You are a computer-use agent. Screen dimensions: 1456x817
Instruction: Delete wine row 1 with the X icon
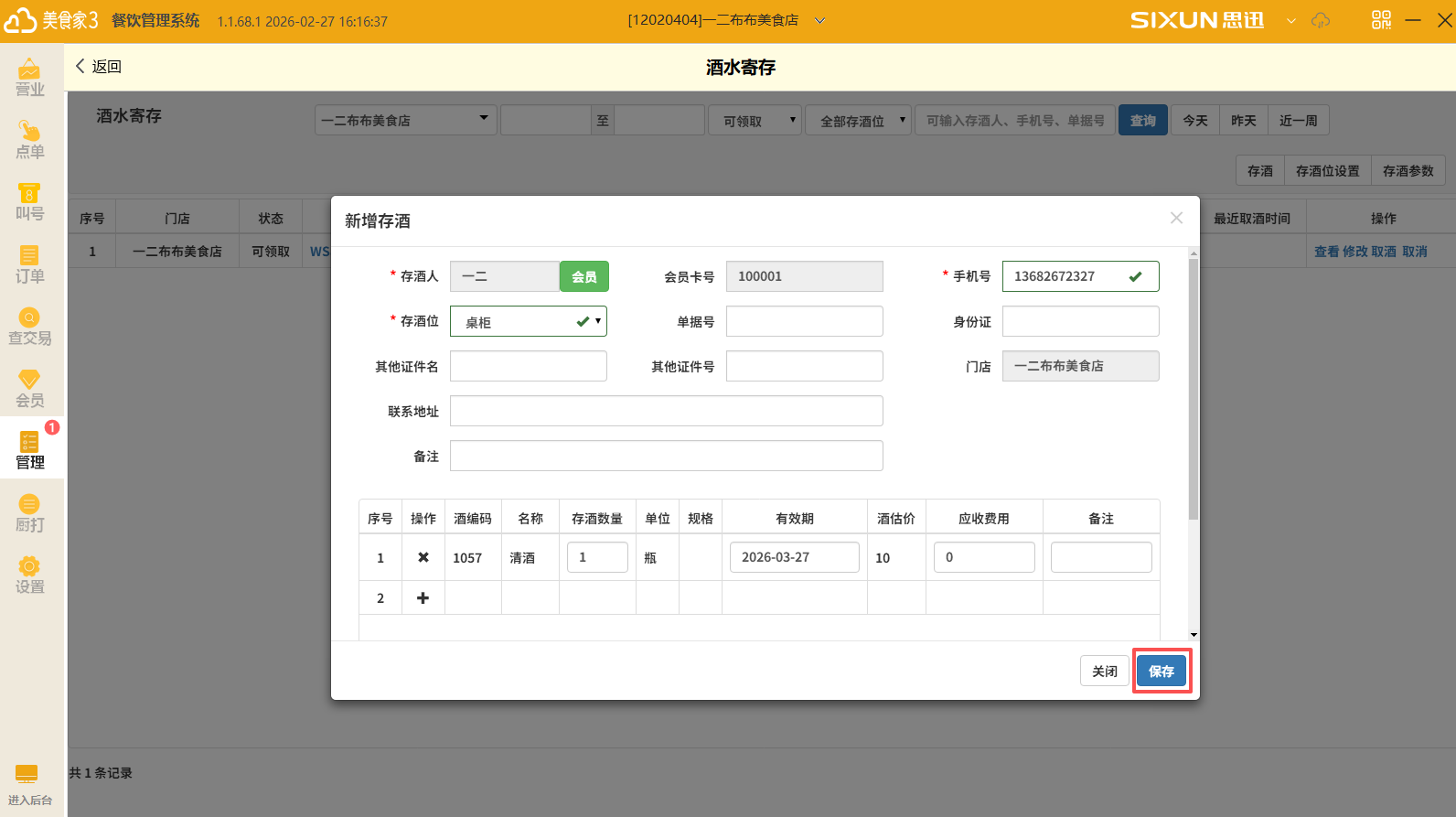pyautogui.click(x=423, y=557)
